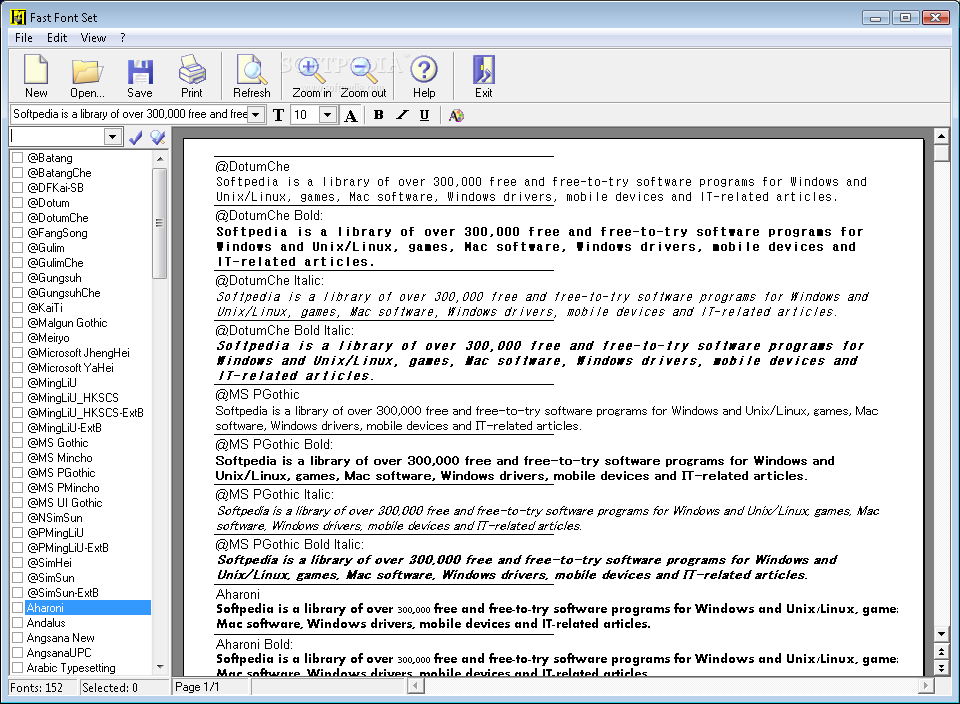Select @FangSong in the font list

point(57,233)
